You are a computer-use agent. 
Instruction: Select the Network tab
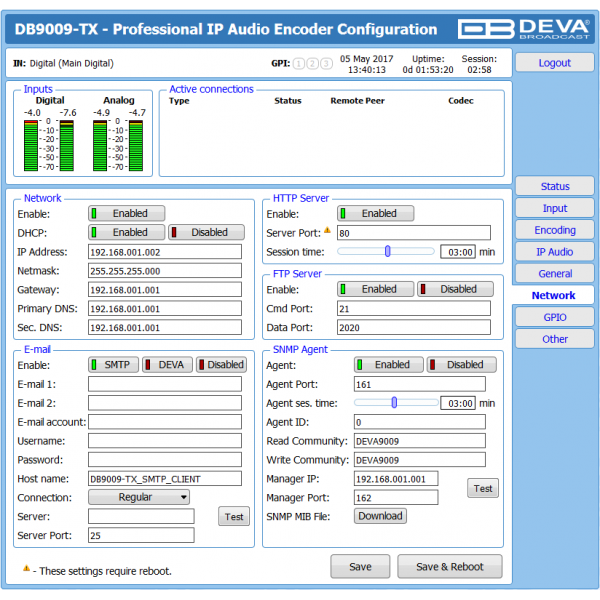553,295
